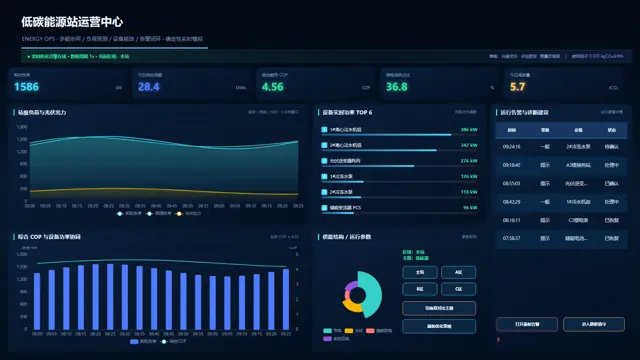
Task: Click the green status text in the top banner
Action: click(x=78, y=56)
